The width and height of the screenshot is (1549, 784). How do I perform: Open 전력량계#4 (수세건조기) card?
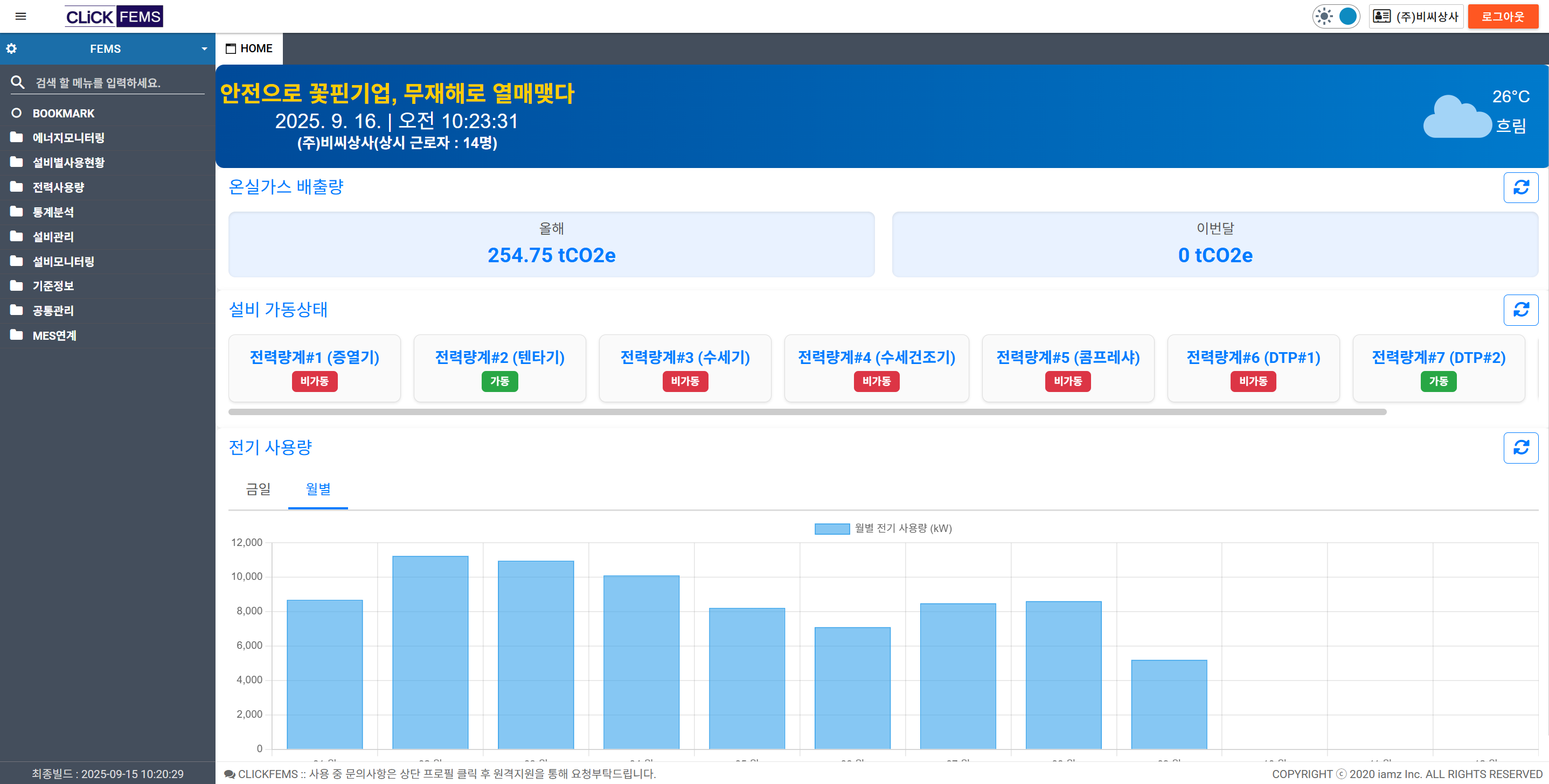coord(876,368)
